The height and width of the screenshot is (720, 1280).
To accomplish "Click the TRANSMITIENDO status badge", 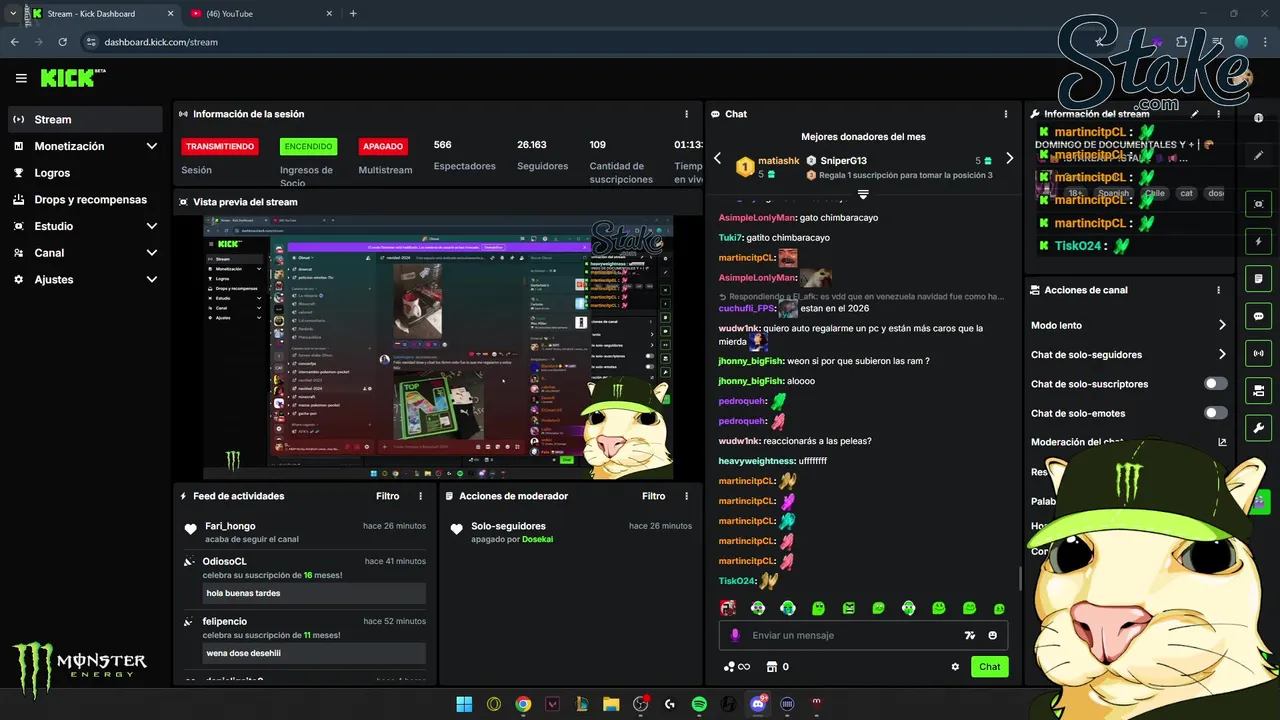I will [x=220, y=146].
